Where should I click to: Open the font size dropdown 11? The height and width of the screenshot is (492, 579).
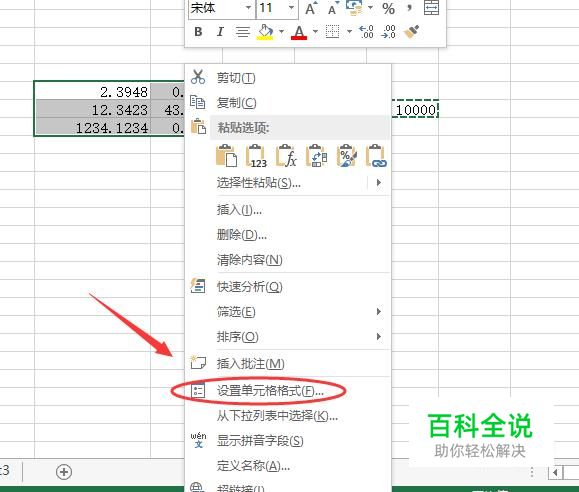pos(291,8)
